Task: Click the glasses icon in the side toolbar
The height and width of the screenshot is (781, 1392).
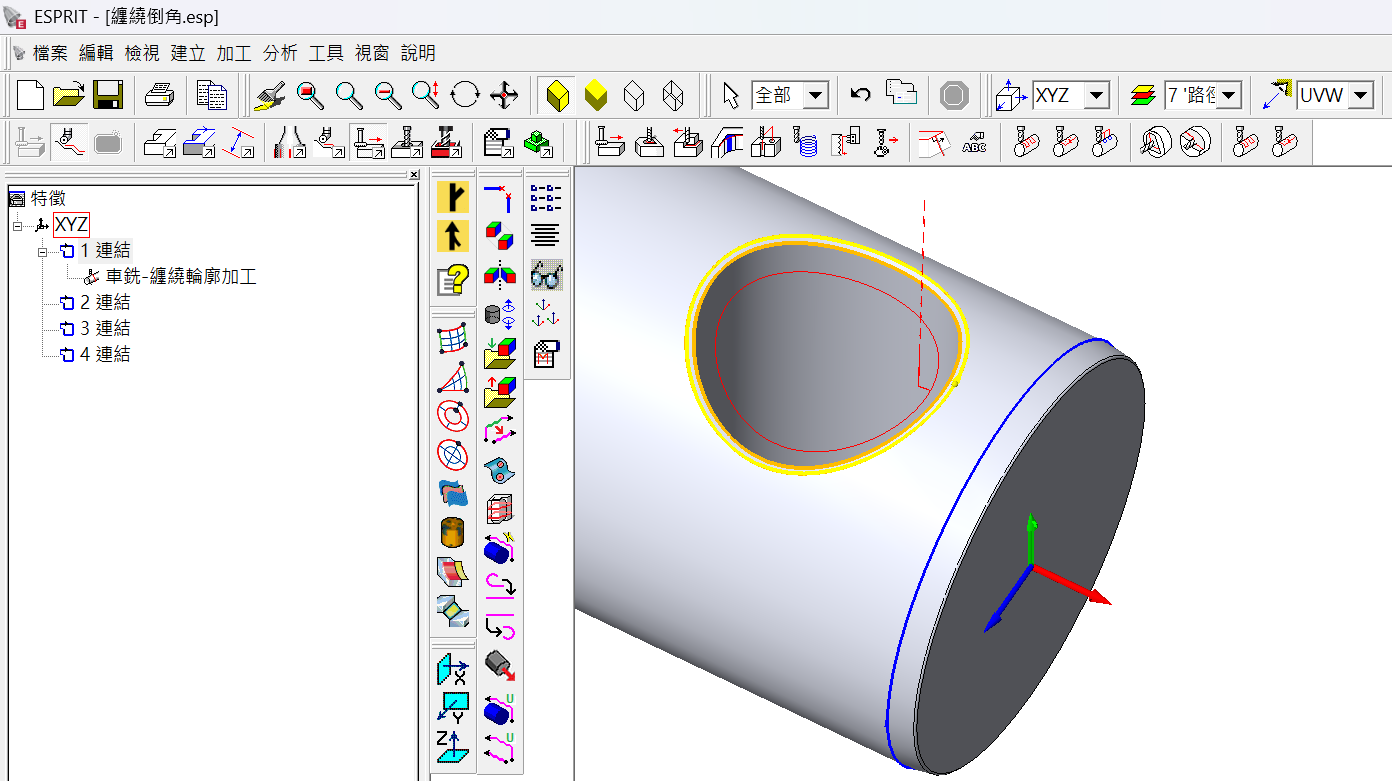Action: (546, 274)
